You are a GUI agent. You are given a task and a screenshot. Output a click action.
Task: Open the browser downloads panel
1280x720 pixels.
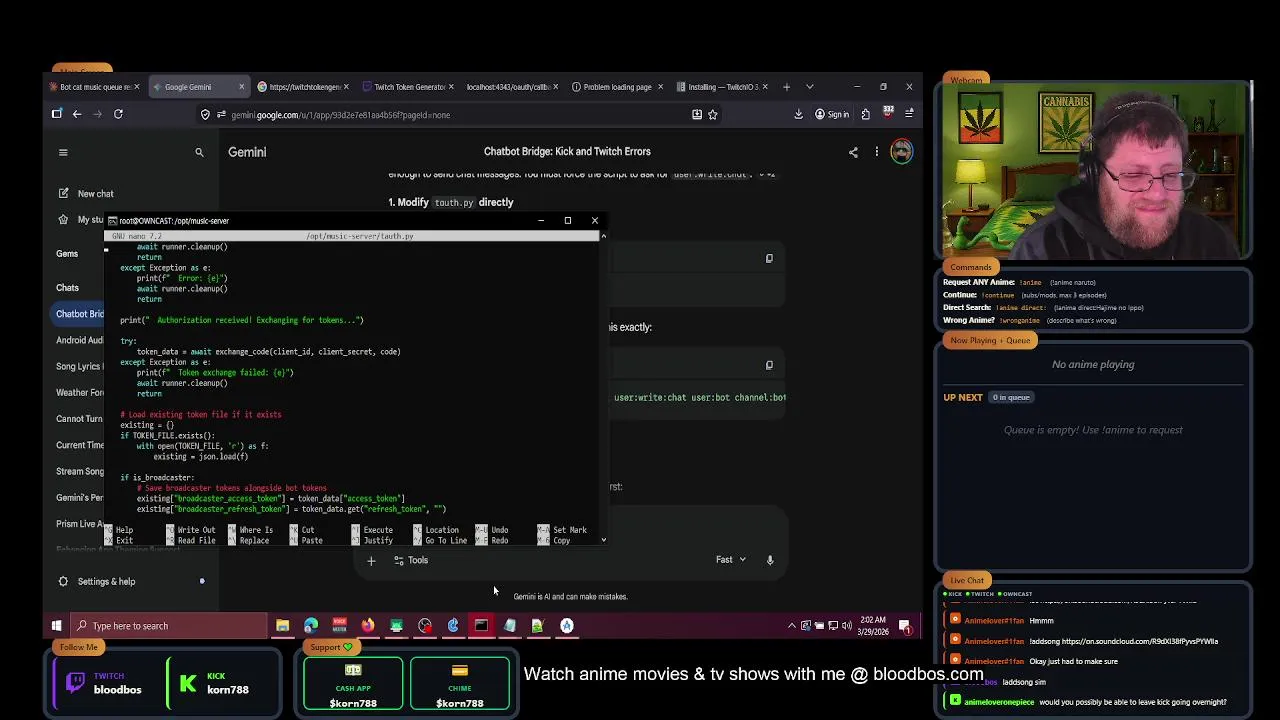tap(798, 115)
